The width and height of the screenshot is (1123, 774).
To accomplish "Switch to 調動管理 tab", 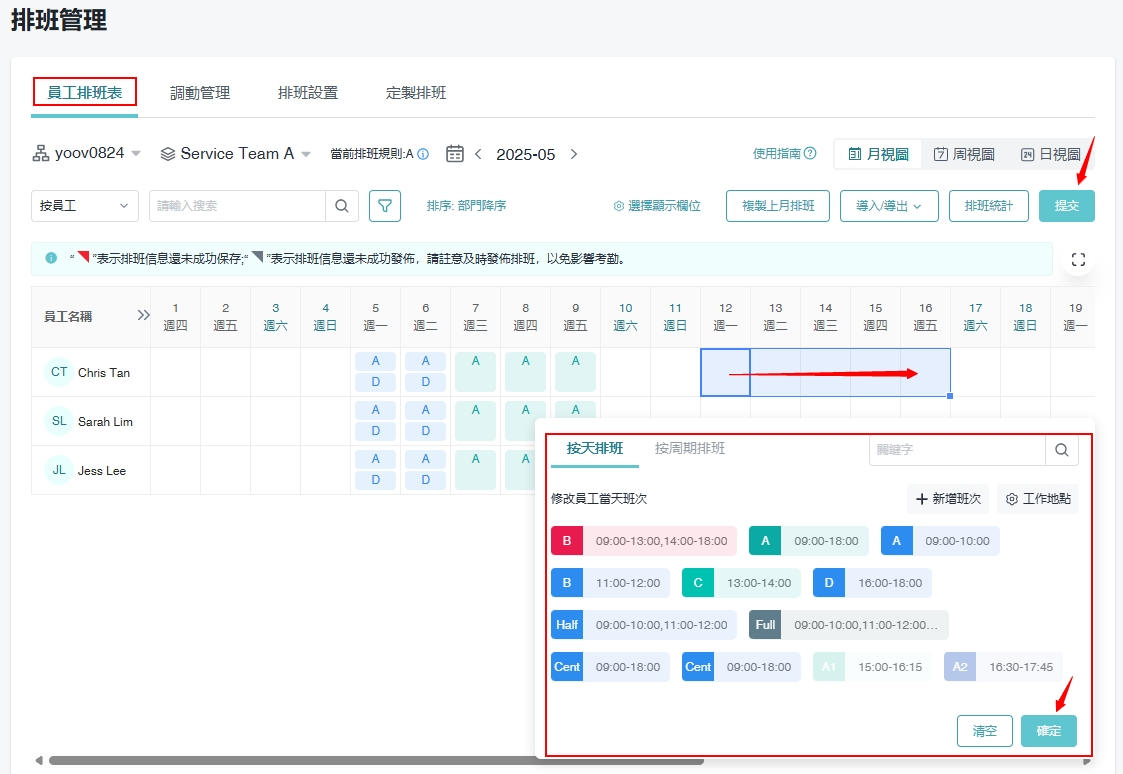I will 200,93.
